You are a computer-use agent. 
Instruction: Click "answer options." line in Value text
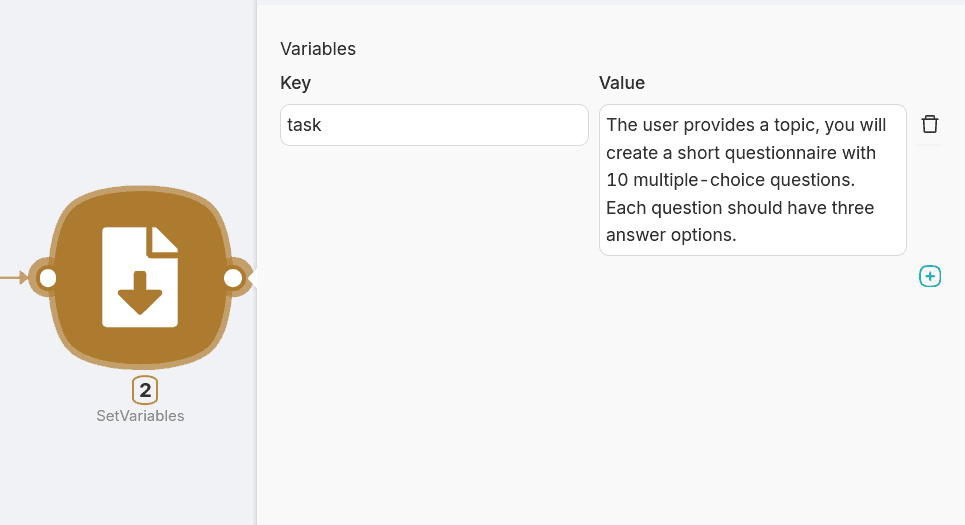pos(671,235)
